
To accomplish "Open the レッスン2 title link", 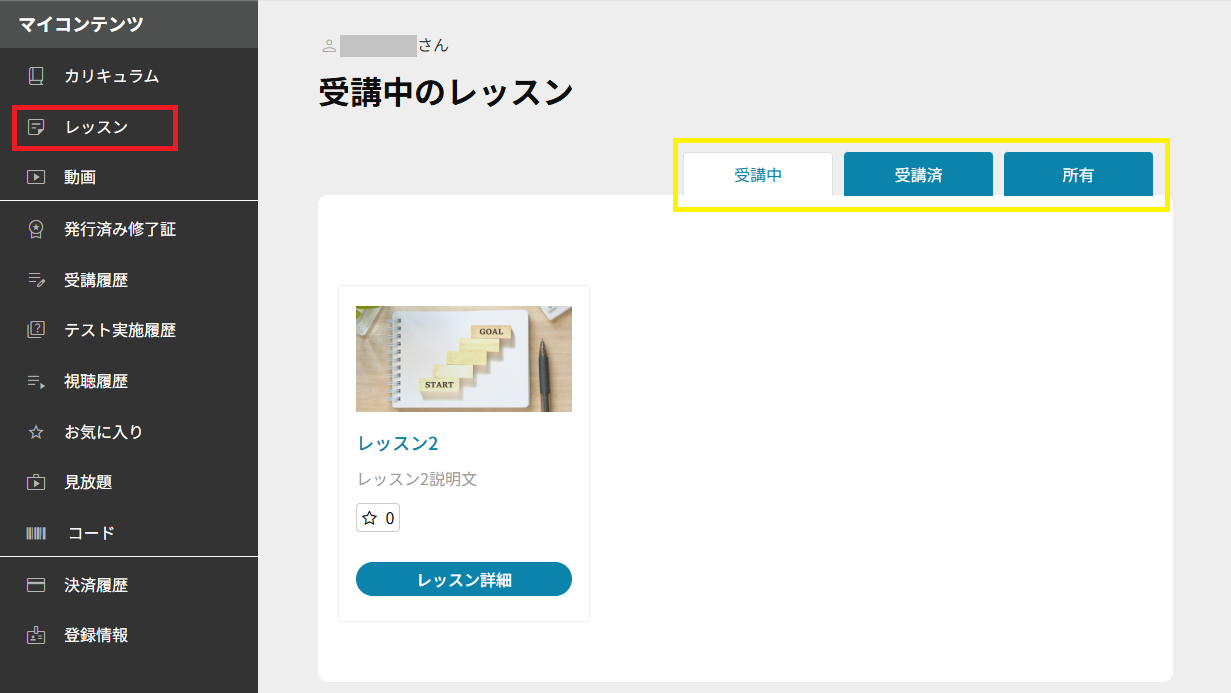I will tap(398, 443).
